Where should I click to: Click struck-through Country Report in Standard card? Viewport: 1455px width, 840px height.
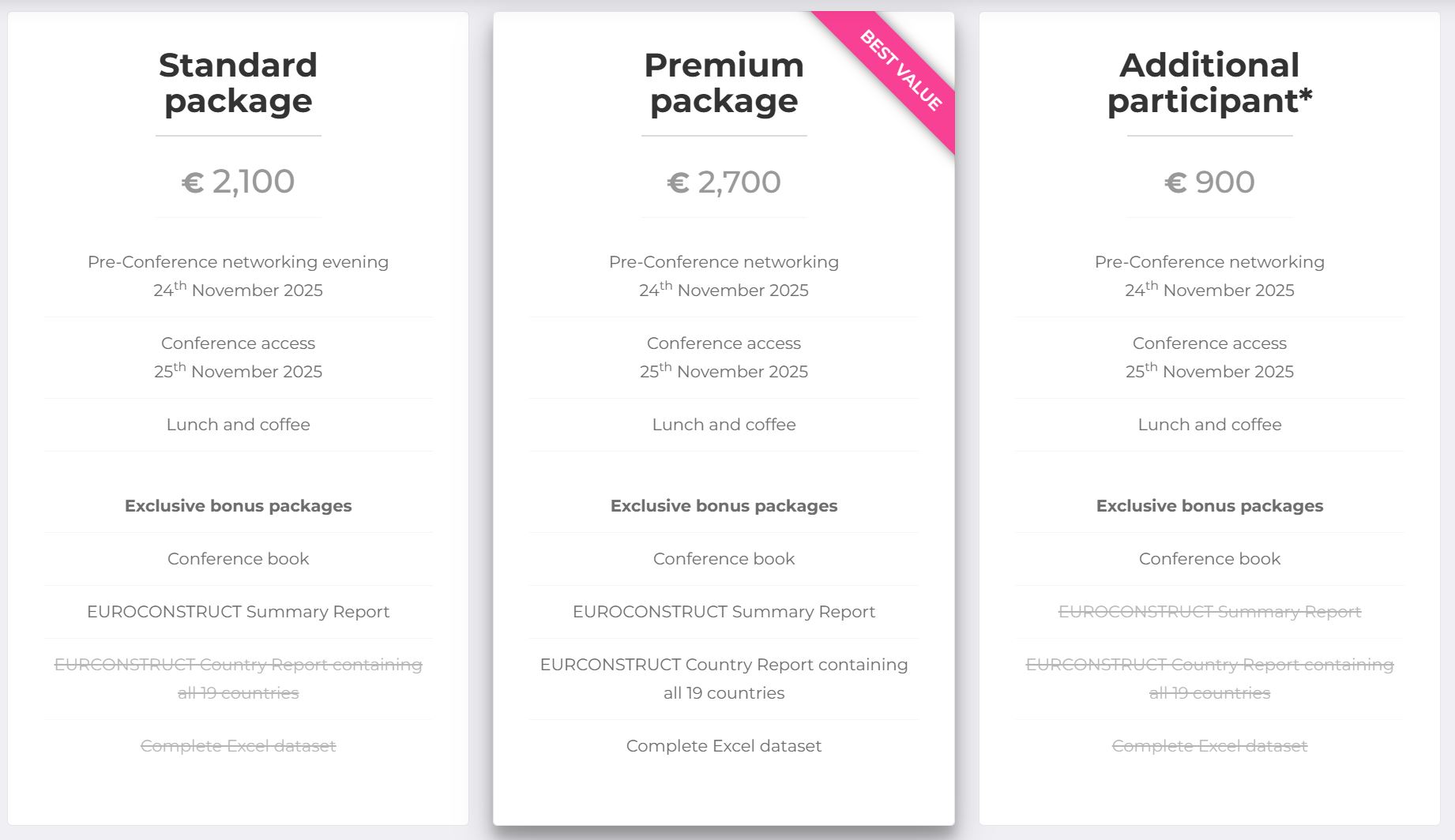click(238, 679)
